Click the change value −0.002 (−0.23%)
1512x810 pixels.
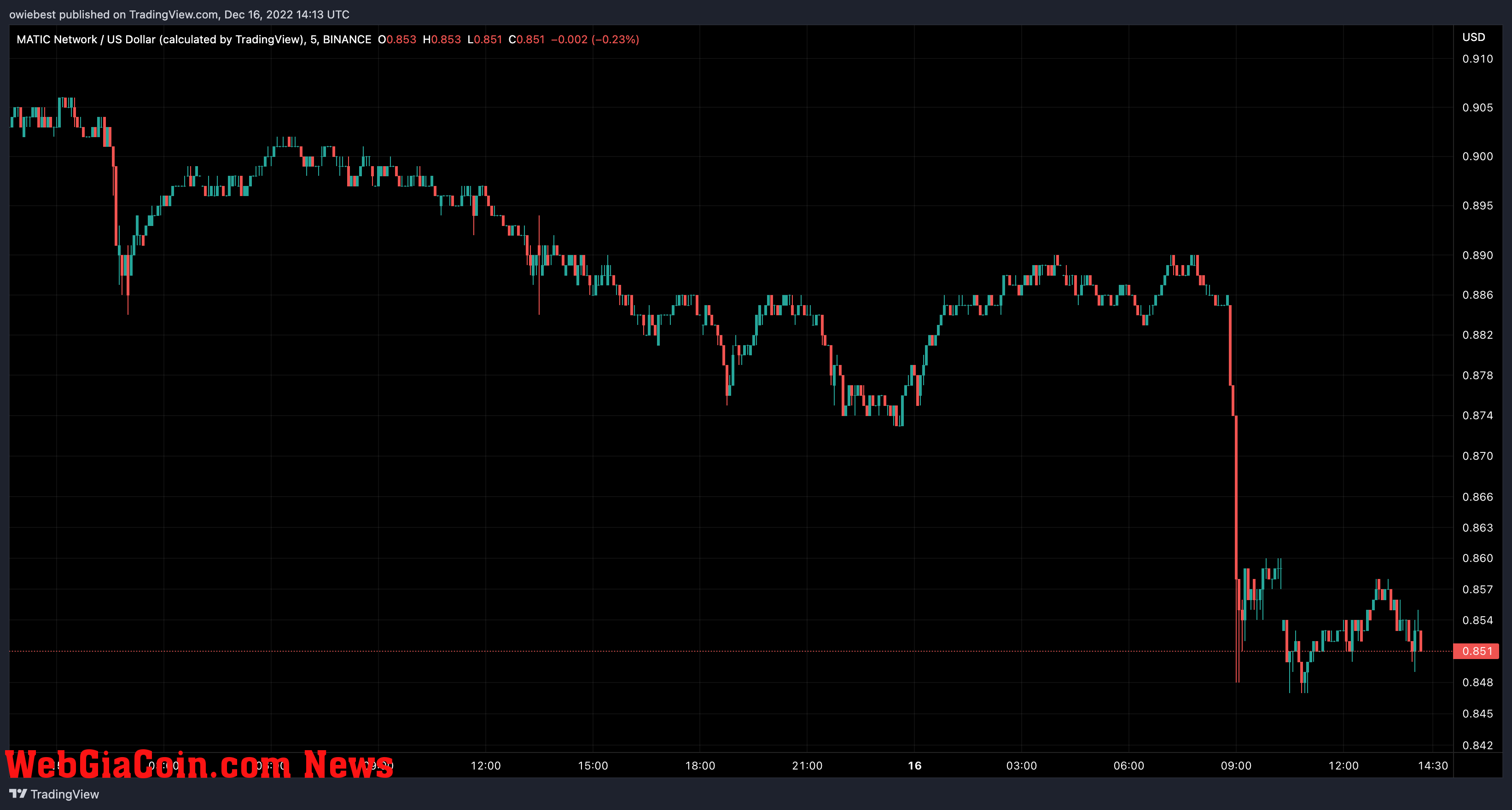pos(595,39)
